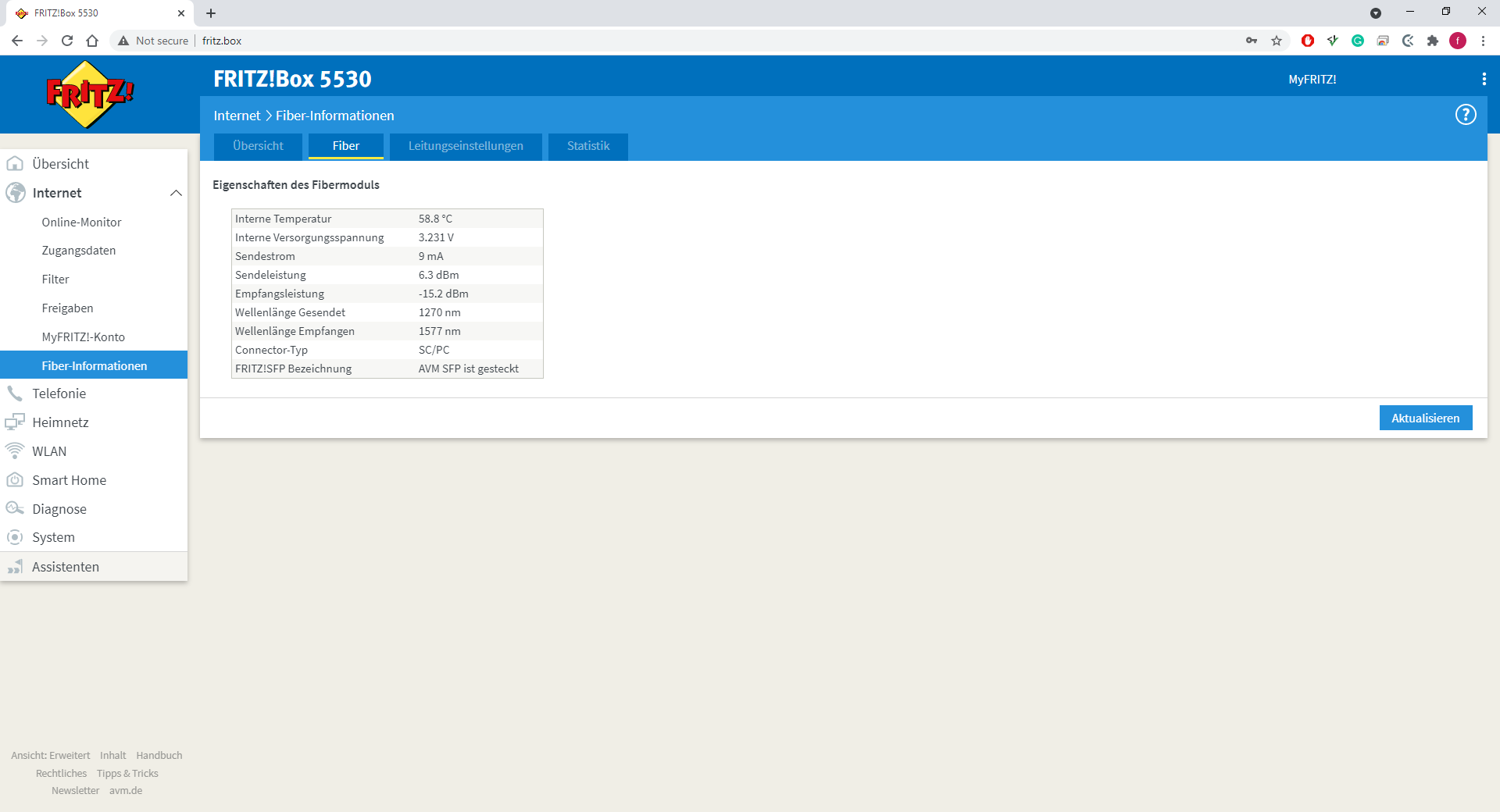Click the Übersicht house icon in sidebar

point(15,163)
